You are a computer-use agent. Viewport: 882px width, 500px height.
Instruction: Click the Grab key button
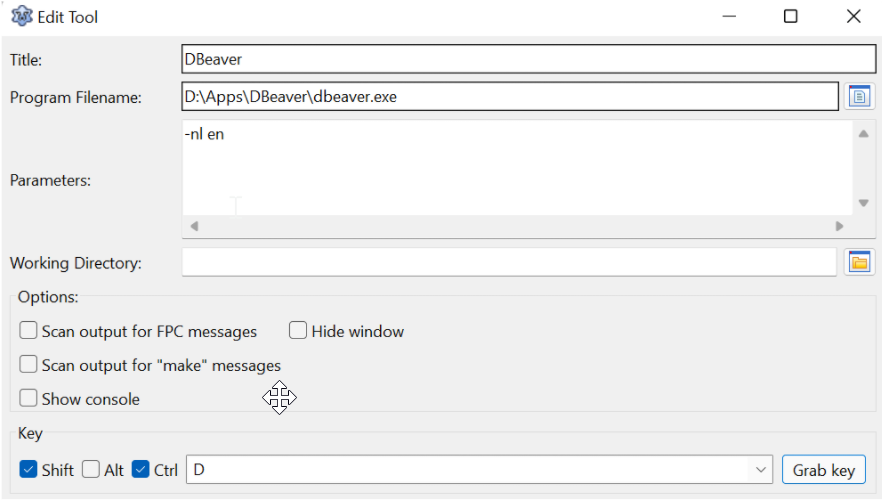pyautogui.click(x=824, y=470)
